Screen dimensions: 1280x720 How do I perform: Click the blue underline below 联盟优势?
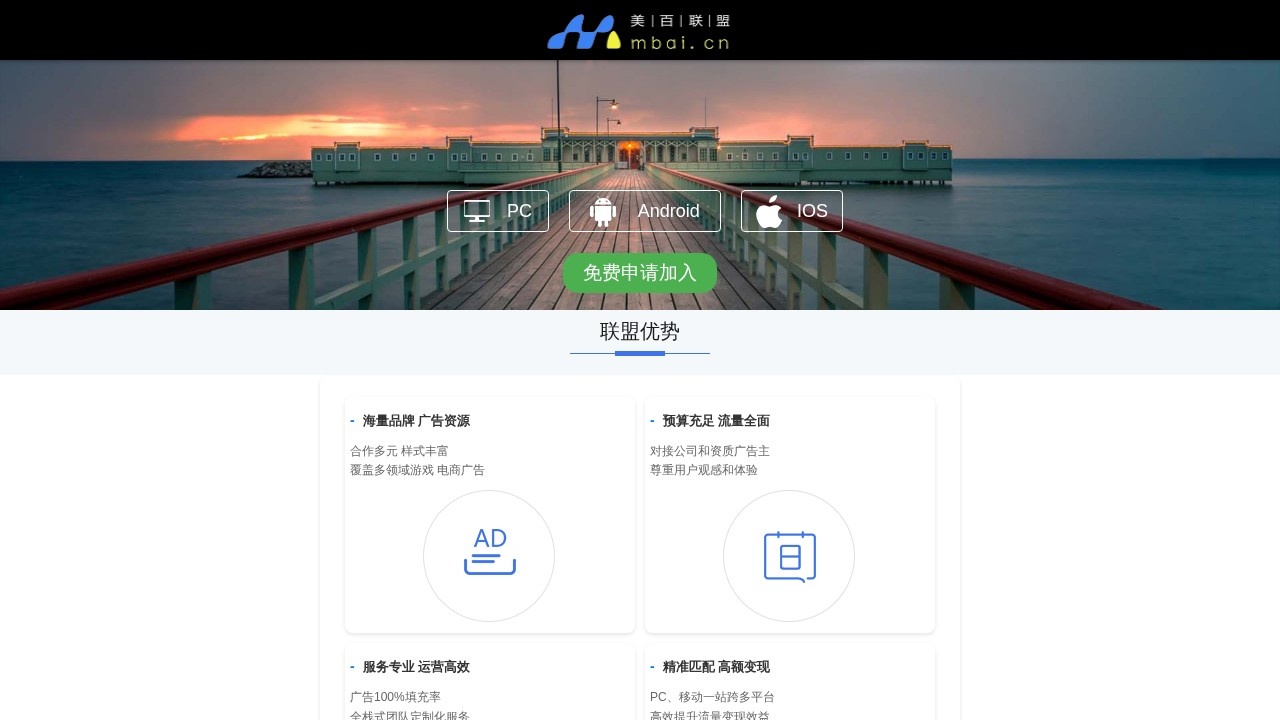(x=639, y=353)
